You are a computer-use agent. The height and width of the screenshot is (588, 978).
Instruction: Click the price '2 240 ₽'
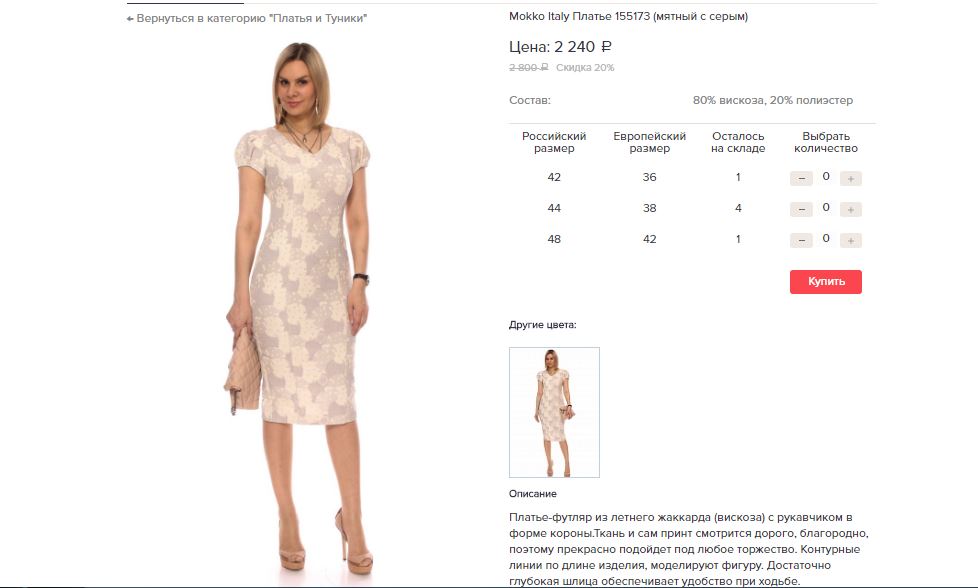[x=583, y=47]
